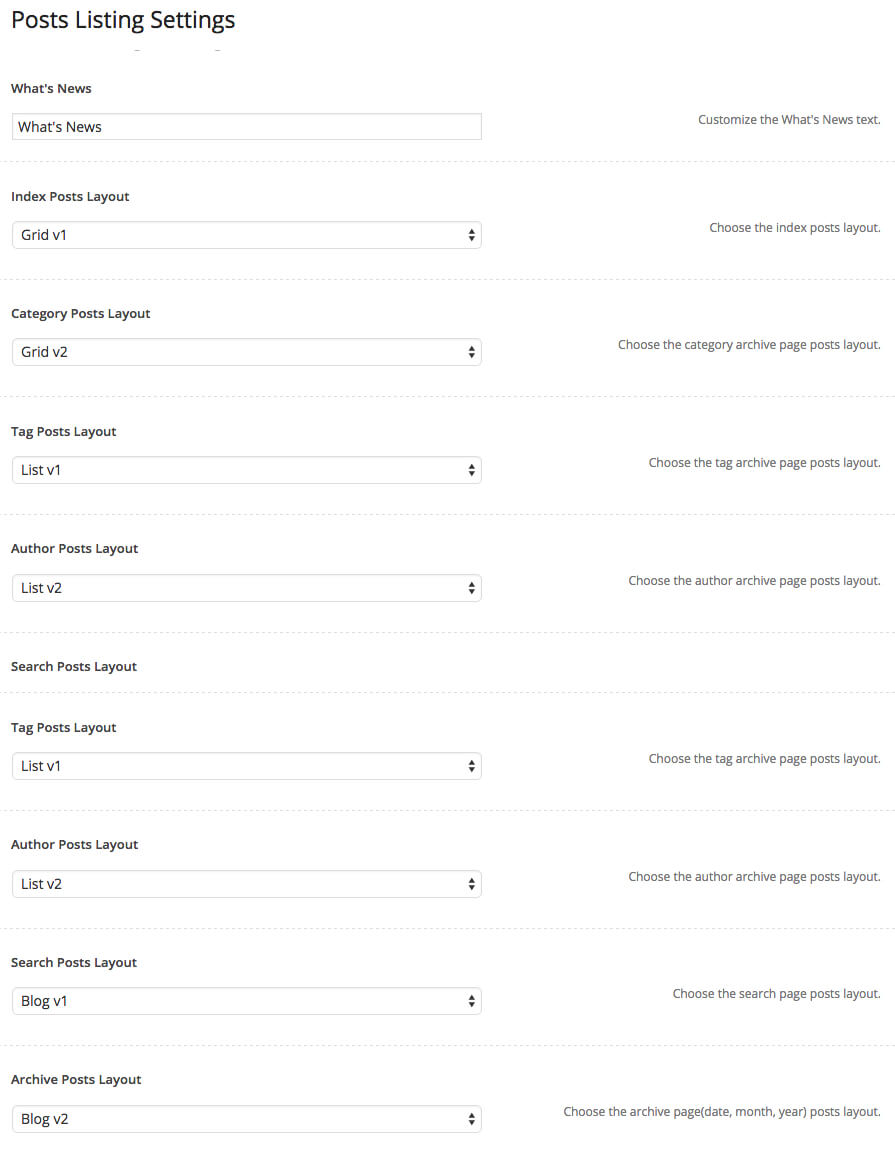Click the bold What's News field label
The height and width of the screenshot is (1155, 895).
tap(52, 88)
